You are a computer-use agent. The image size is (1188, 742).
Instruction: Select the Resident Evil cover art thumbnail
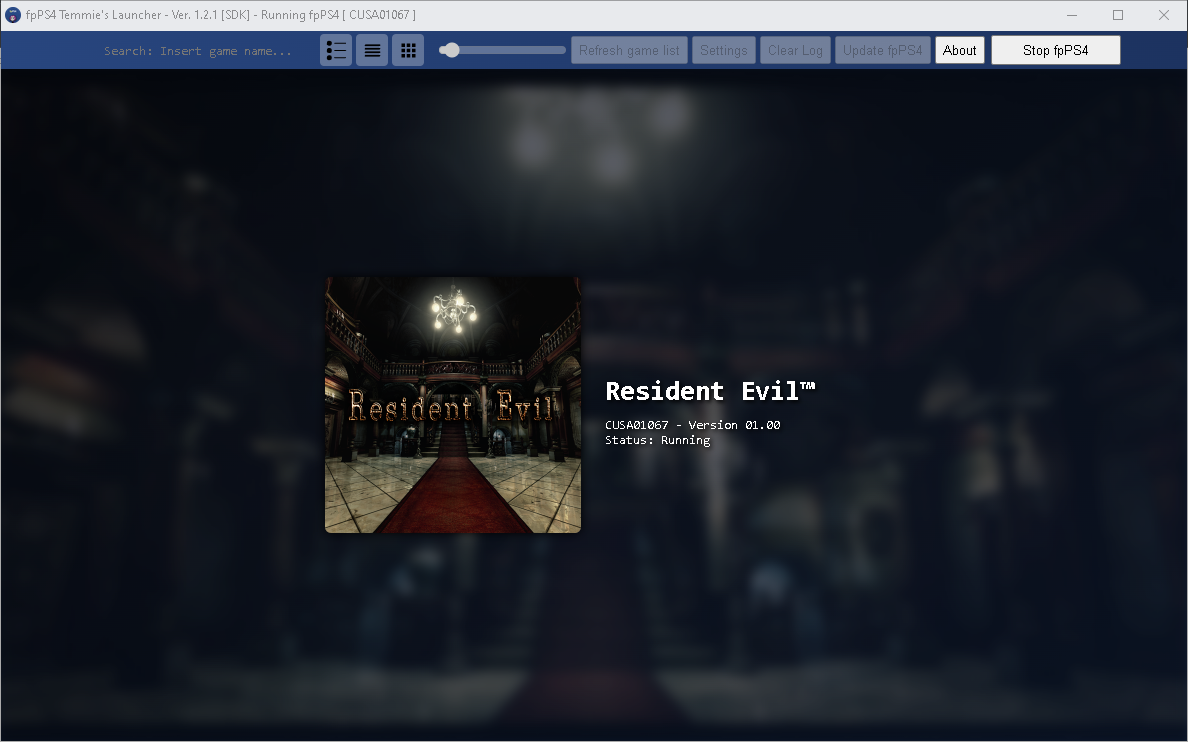[x=452, y=404]
